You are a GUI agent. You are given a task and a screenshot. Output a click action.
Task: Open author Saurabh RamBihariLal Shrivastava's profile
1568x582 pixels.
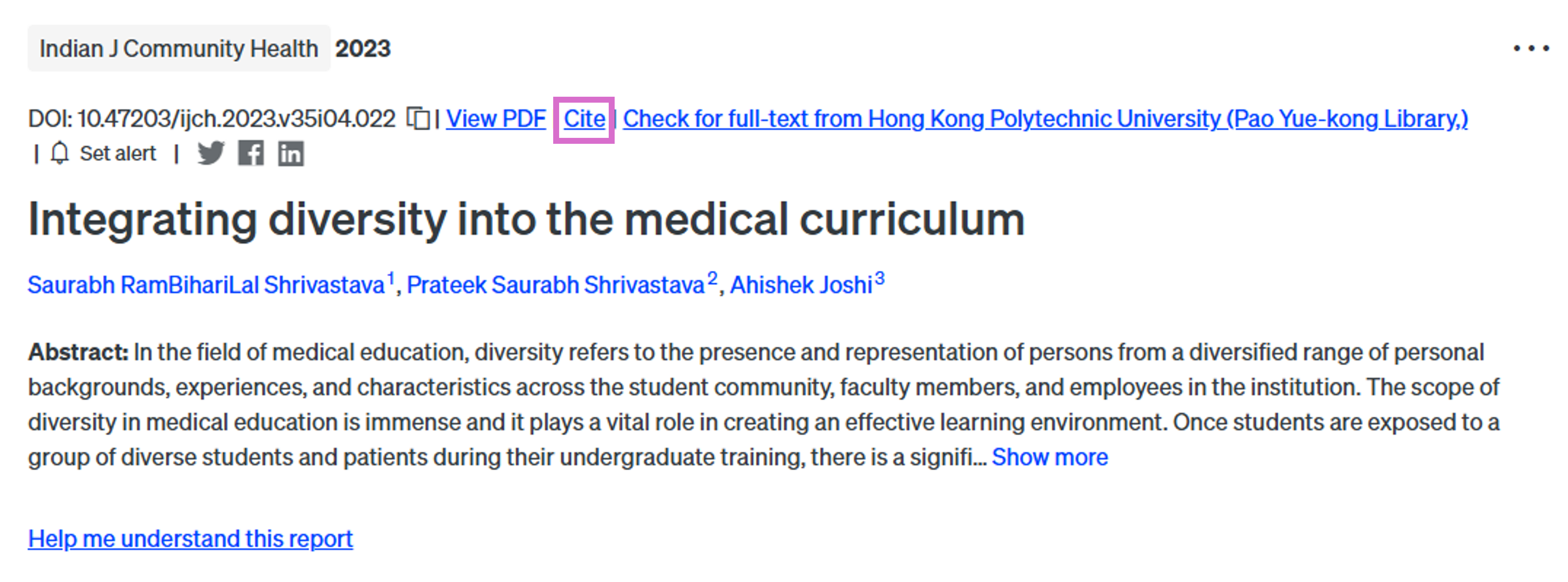206,285
